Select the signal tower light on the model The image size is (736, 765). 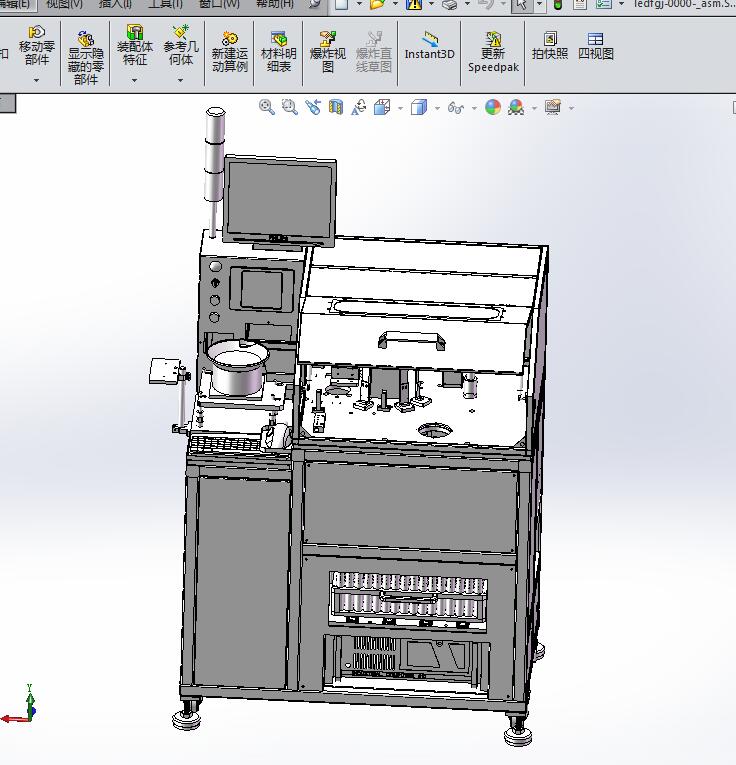tap(215, 154)
